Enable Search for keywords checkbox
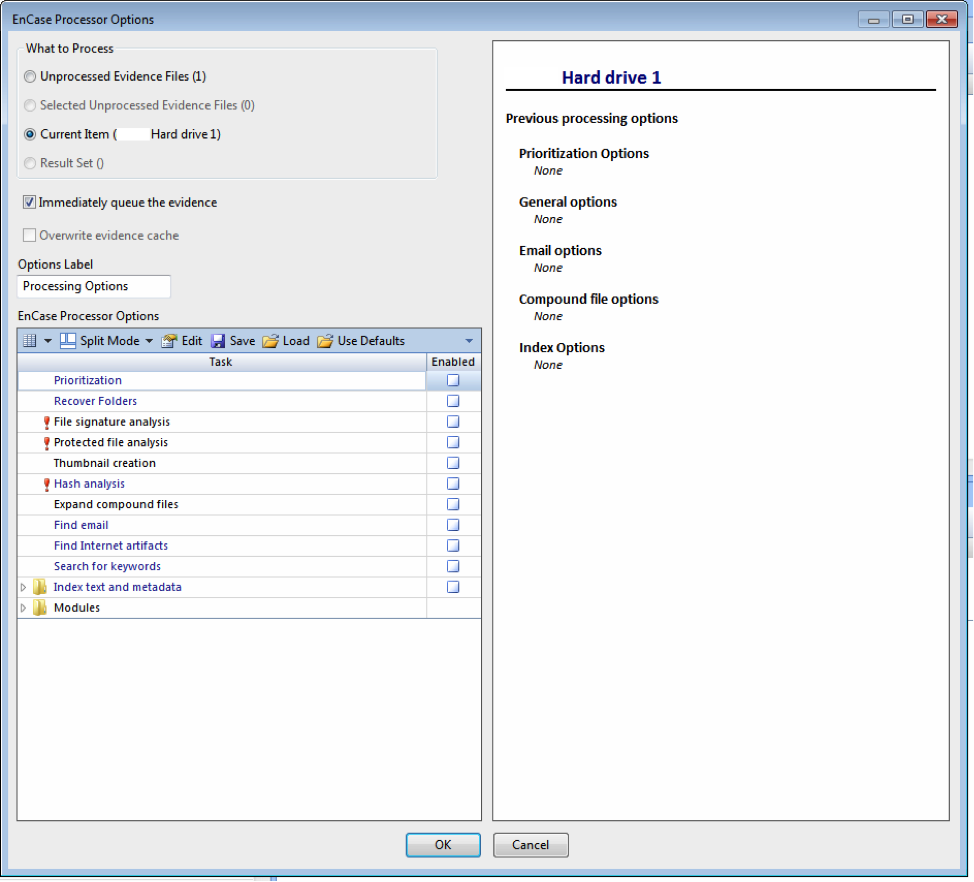Viewport: 974px width, 882px height. click(x=453, y=566)
